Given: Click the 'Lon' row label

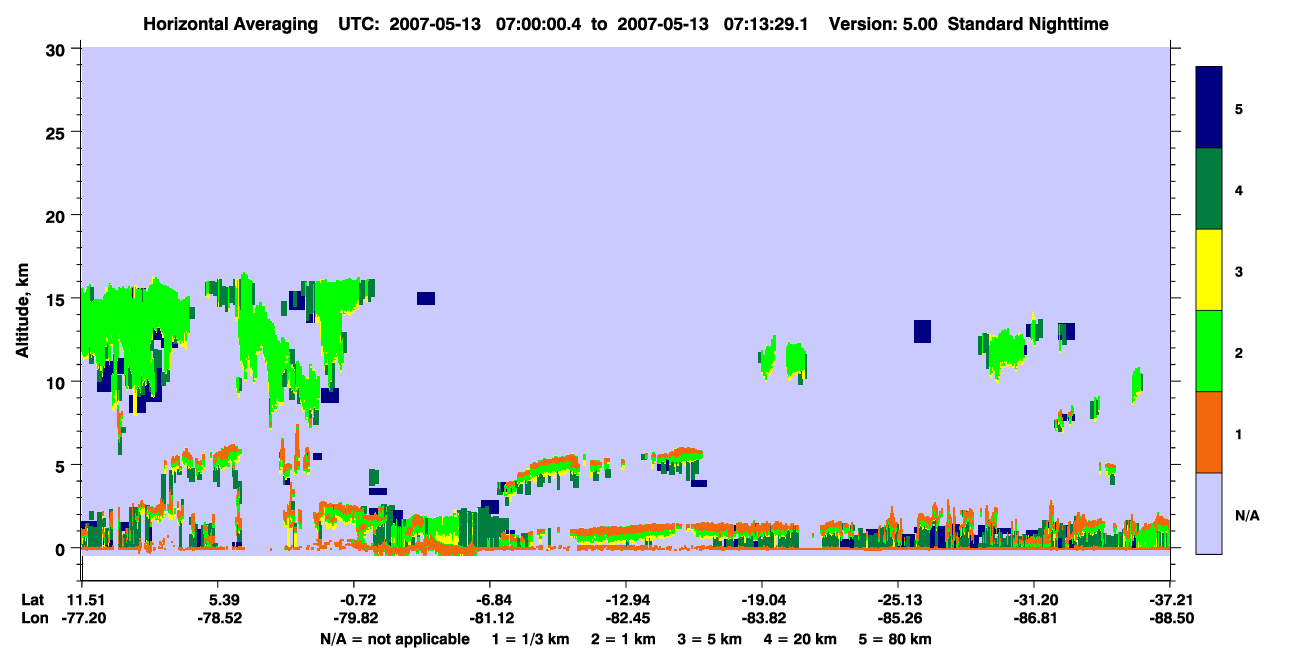Looking at the screenshot, I should [33, 618].
